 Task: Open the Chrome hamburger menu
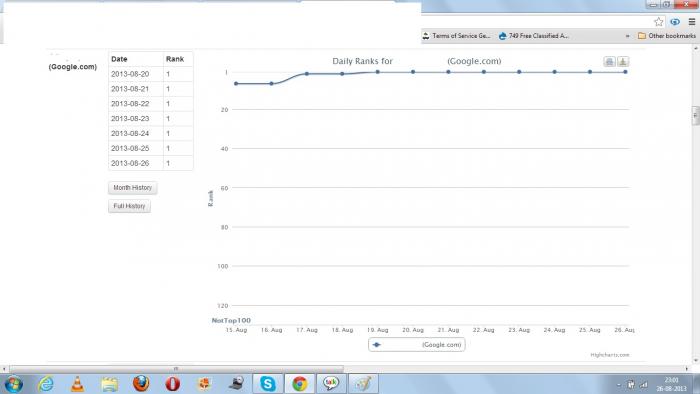tap(692, 22)
